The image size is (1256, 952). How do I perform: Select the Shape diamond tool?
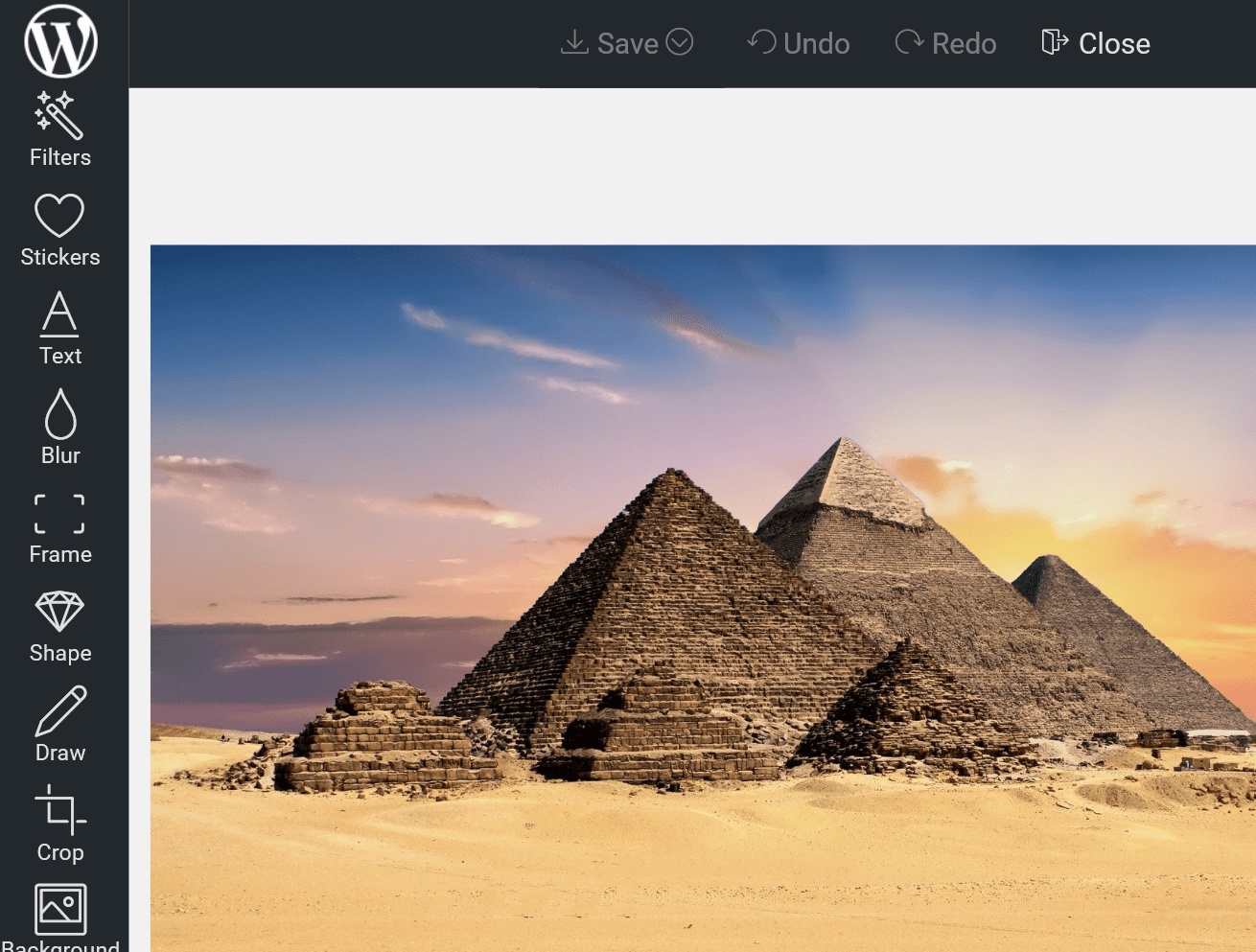pos(59,627)
